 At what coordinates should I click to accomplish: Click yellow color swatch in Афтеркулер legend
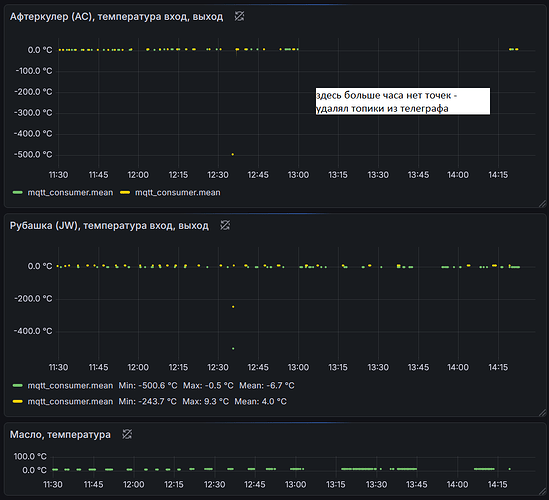pyautogui.click(x=125, y=193)
